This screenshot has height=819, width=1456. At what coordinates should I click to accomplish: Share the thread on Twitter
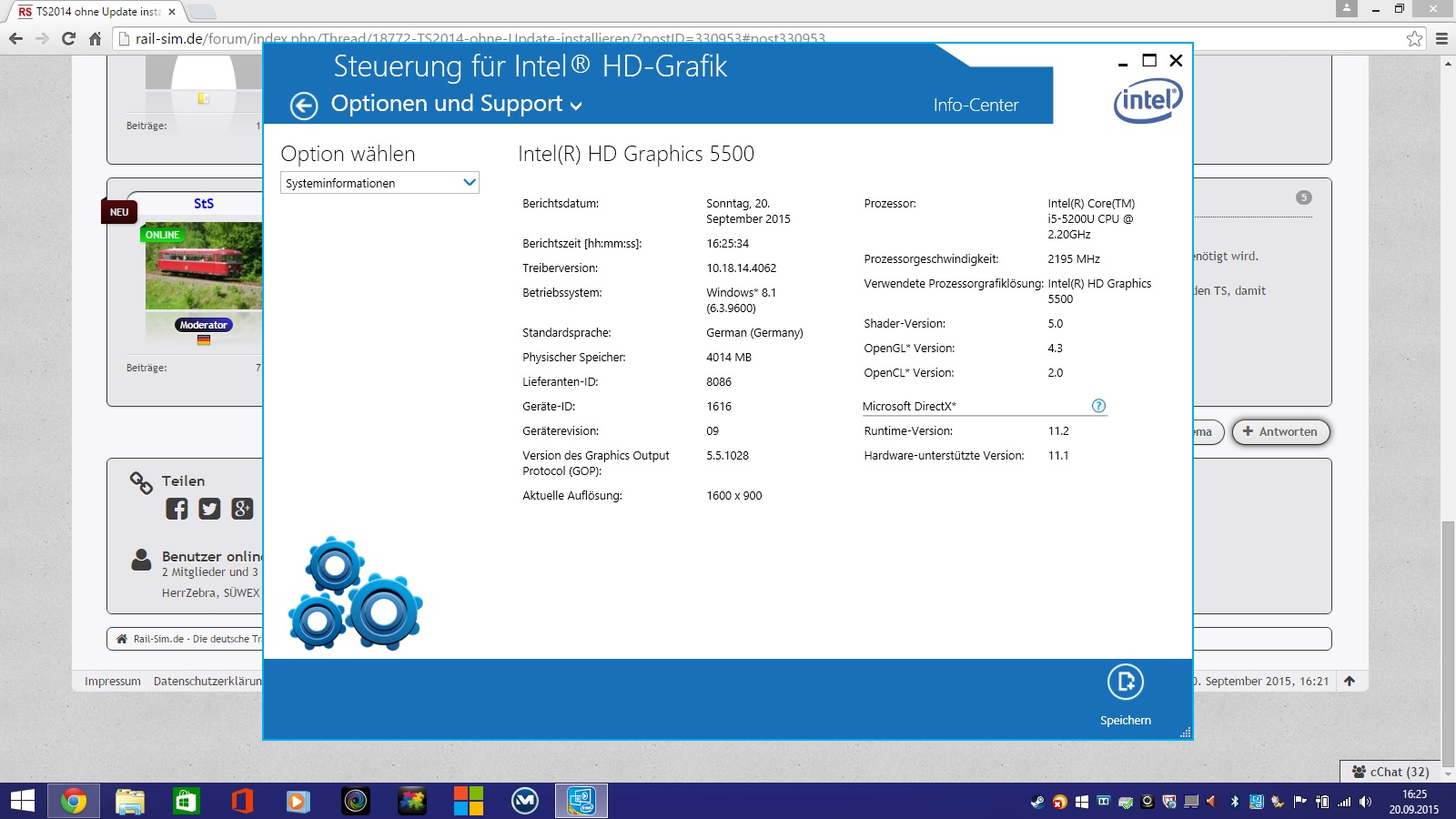click(x=209, y=509)
